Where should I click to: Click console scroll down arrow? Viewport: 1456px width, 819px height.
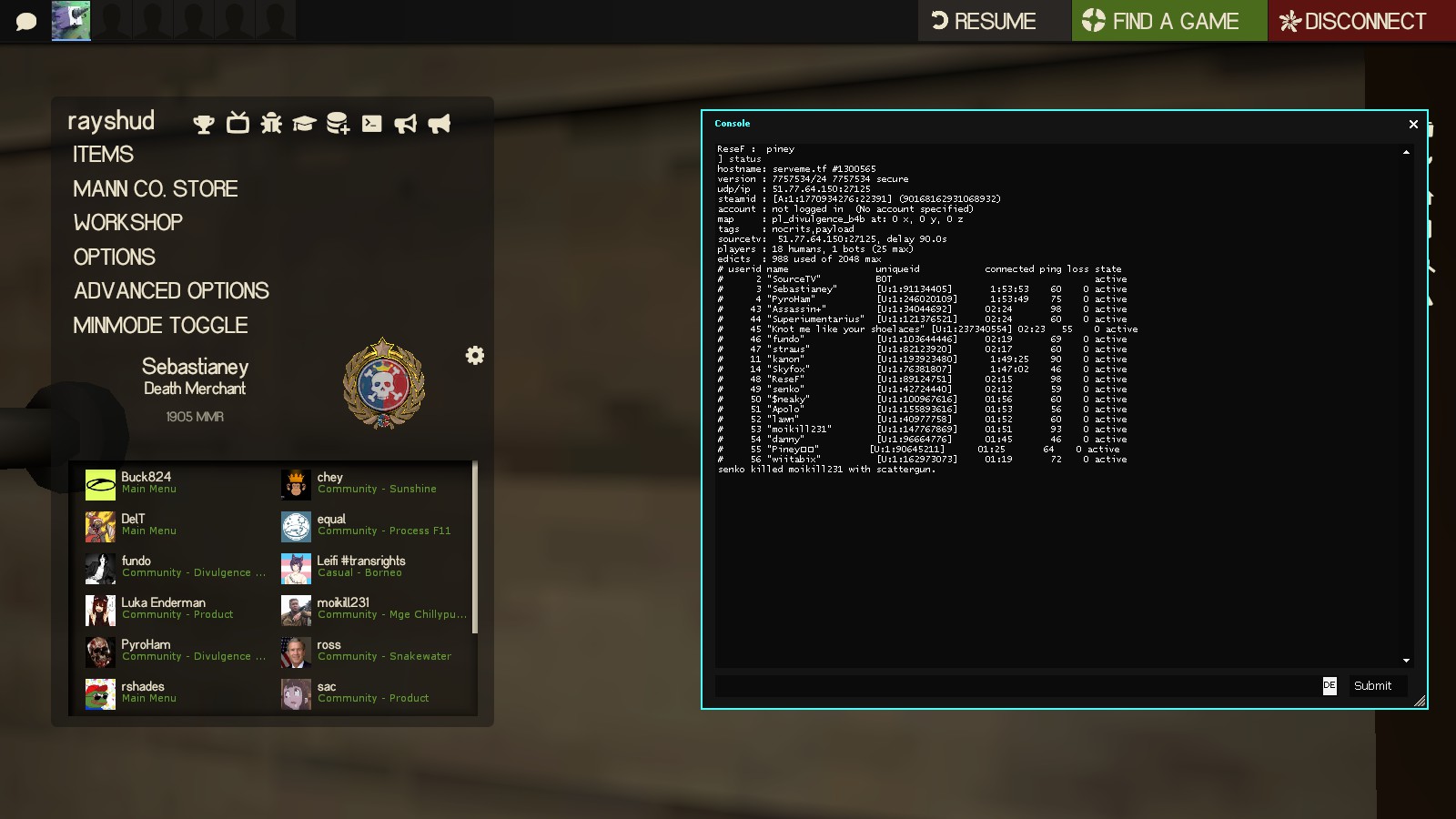click(1406, 661)
